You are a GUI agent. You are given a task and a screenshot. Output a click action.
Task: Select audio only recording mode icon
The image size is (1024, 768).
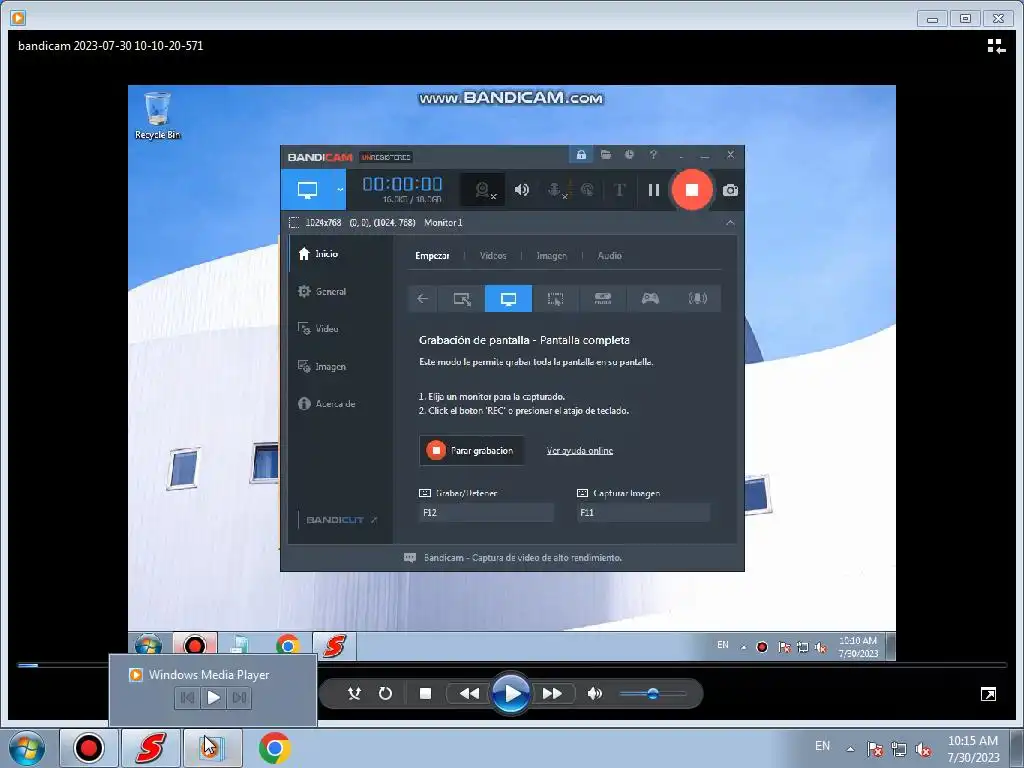(x=697, y=298)
